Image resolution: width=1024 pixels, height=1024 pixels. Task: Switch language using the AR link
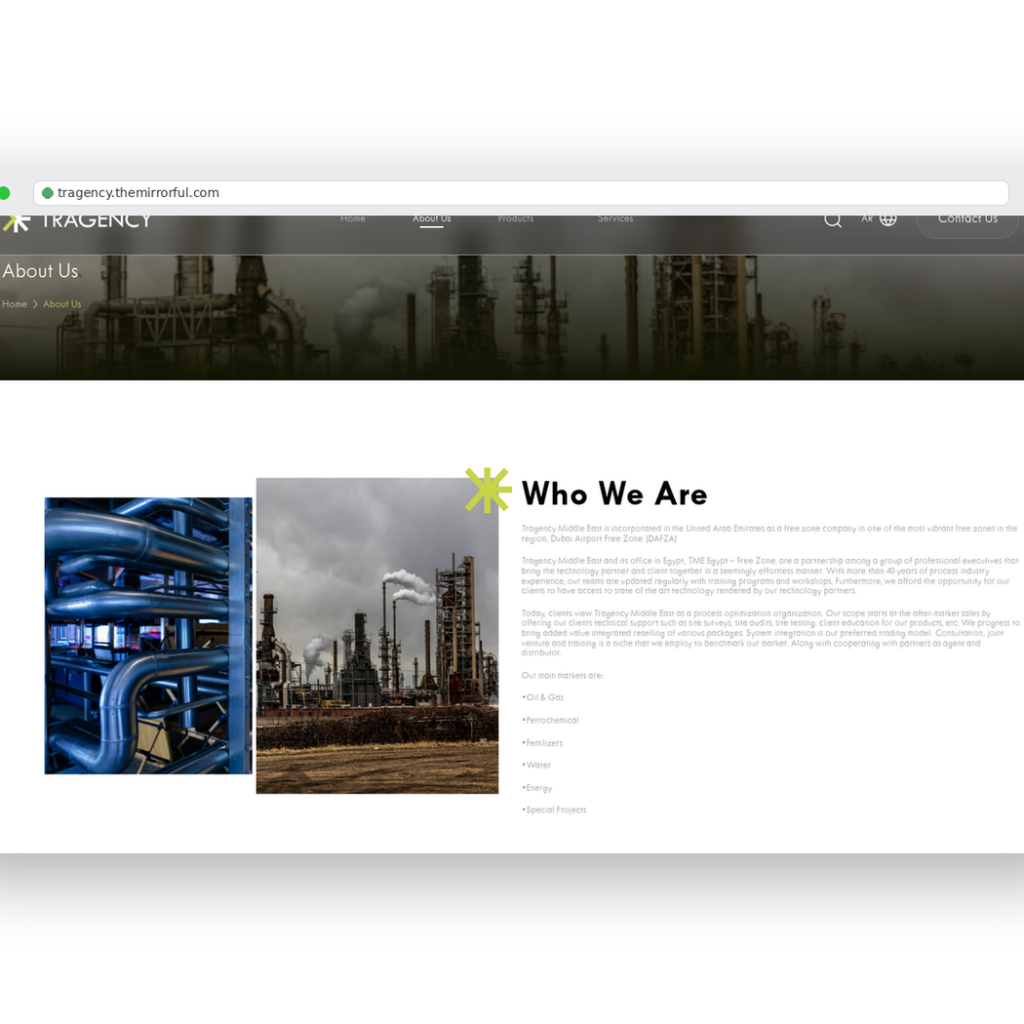click(867, 219)
